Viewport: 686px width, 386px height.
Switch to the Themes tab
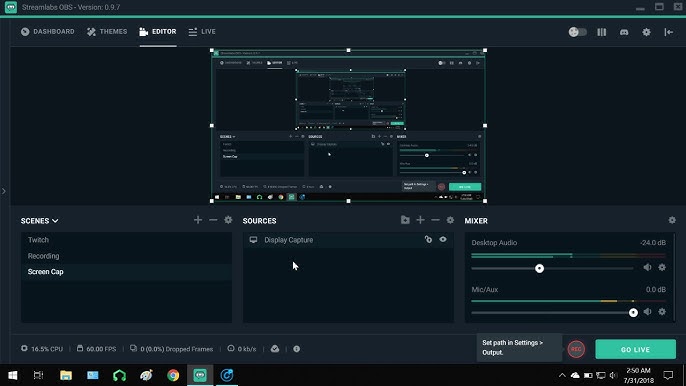tap(107, 32)
